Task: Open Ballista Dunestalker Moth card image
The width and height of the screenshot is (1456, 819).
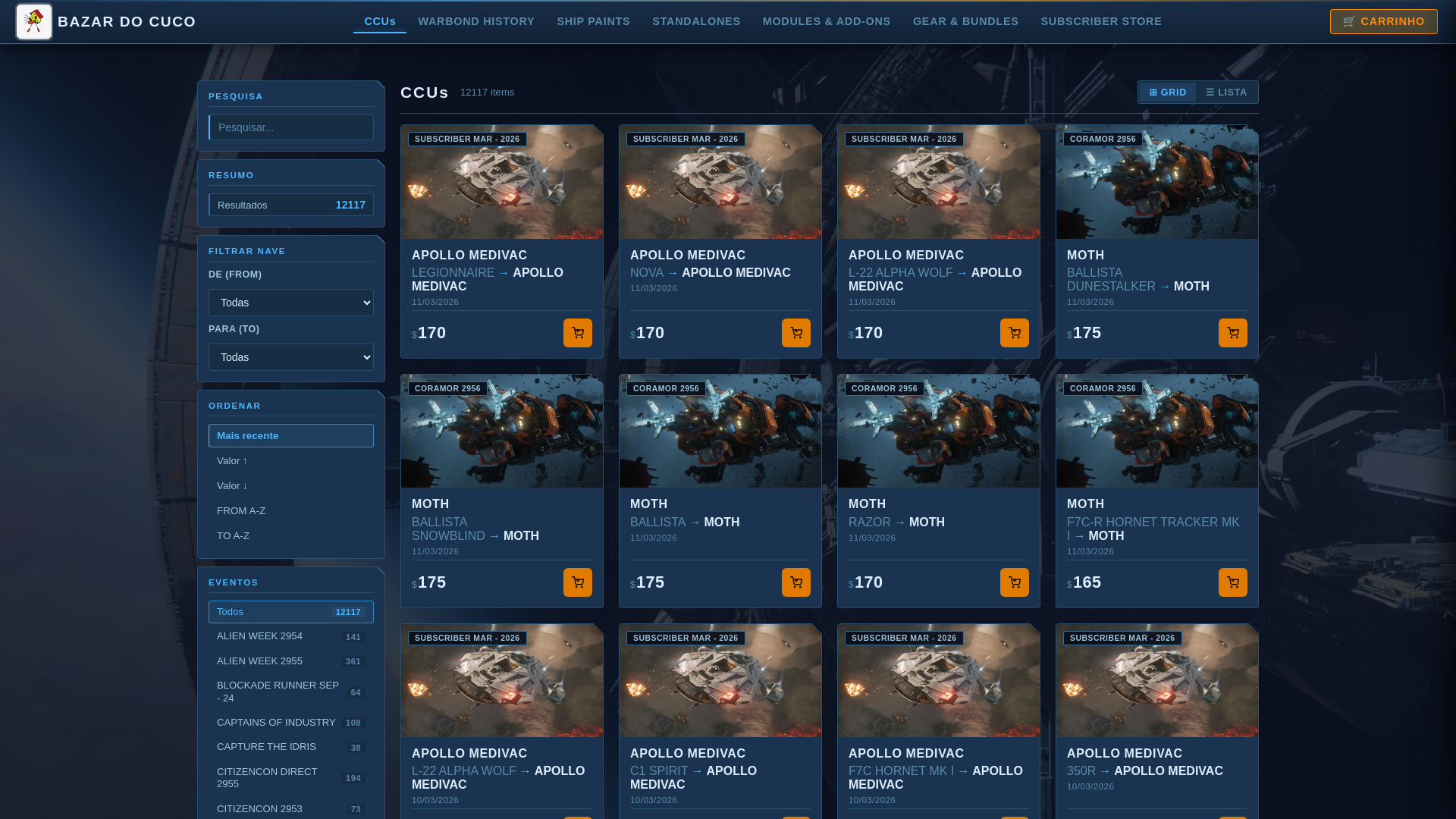Action: click(x=1157, y=182)
